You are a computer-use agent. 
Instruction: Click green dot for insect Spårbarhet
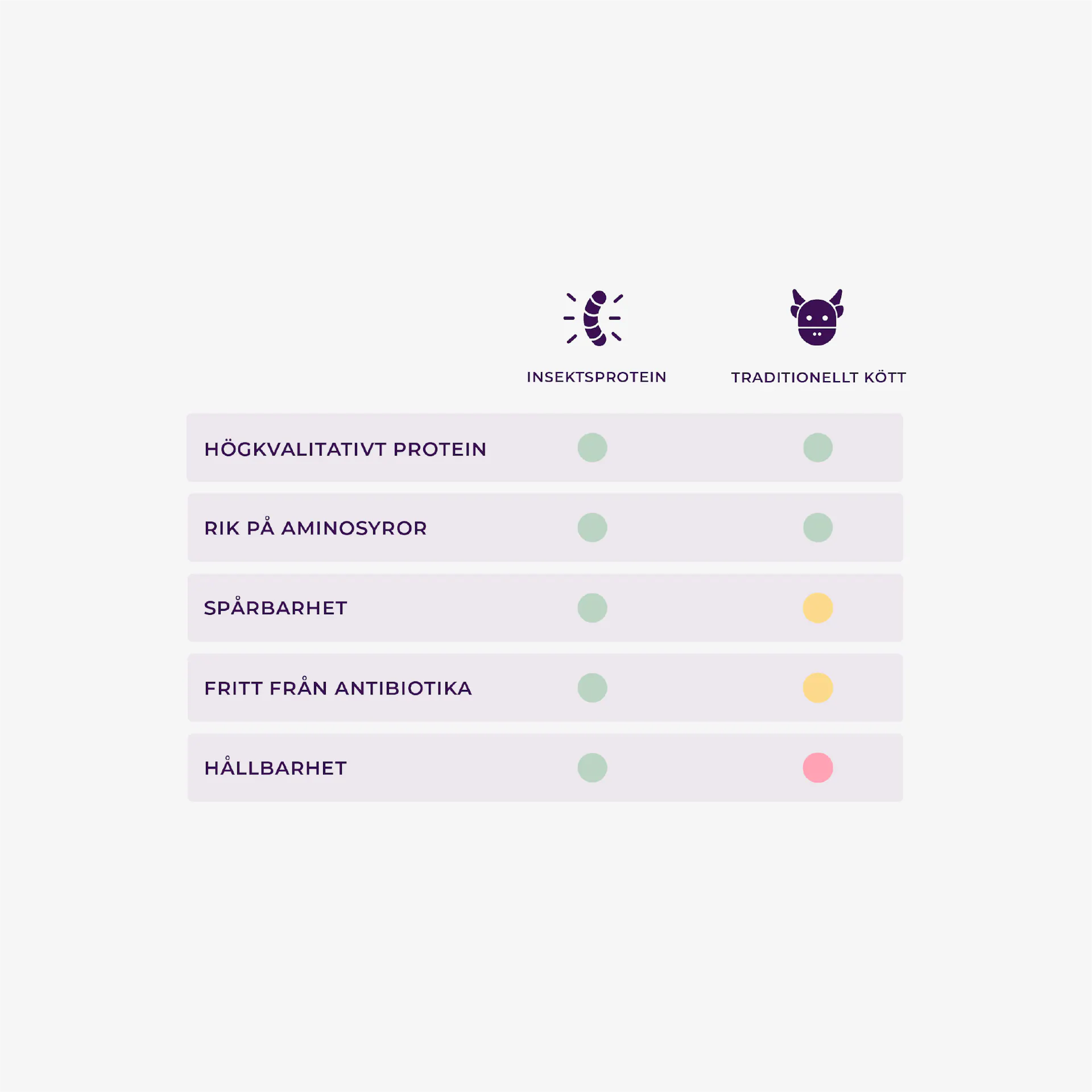[592, 607]
